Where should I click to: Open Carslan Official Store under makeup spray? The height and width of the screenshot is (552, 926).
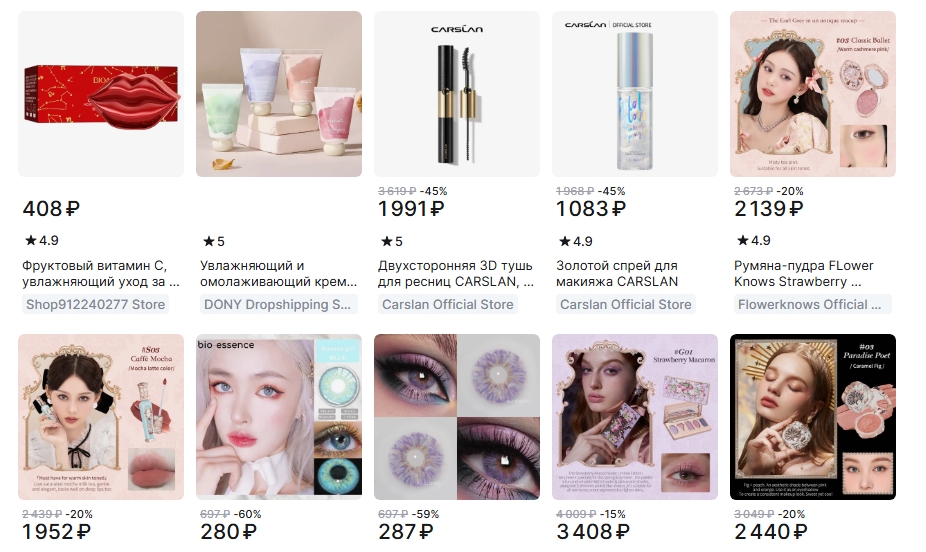click(x=625, y=304)
